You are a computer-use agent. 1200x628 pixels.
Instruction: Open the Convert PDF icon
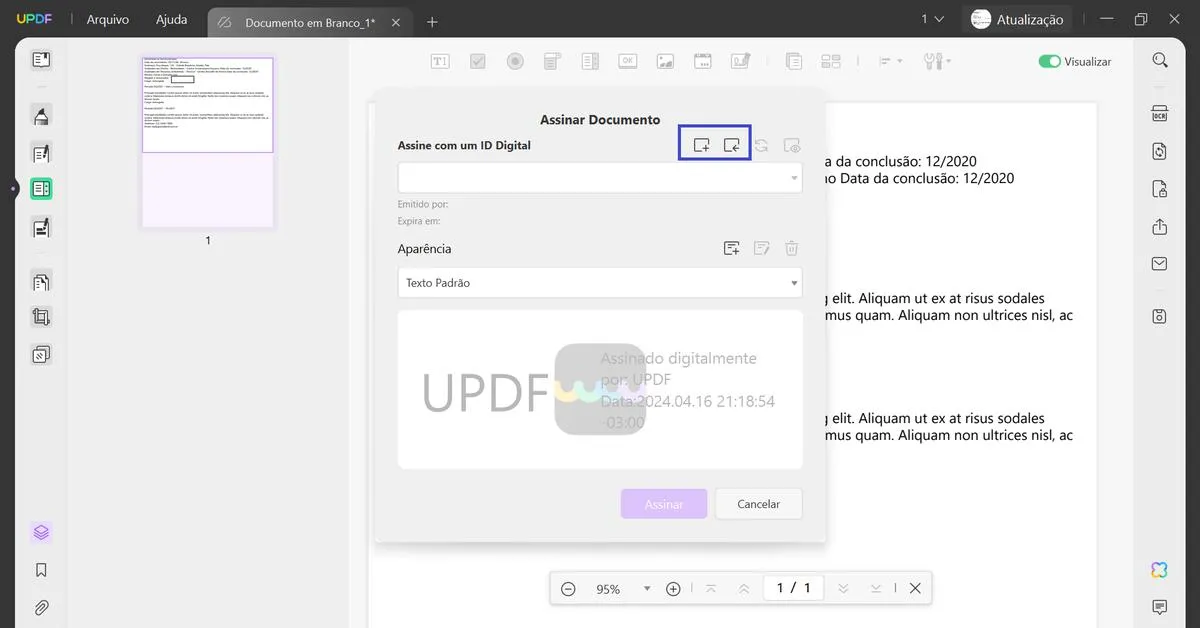tap(1160, 151)
